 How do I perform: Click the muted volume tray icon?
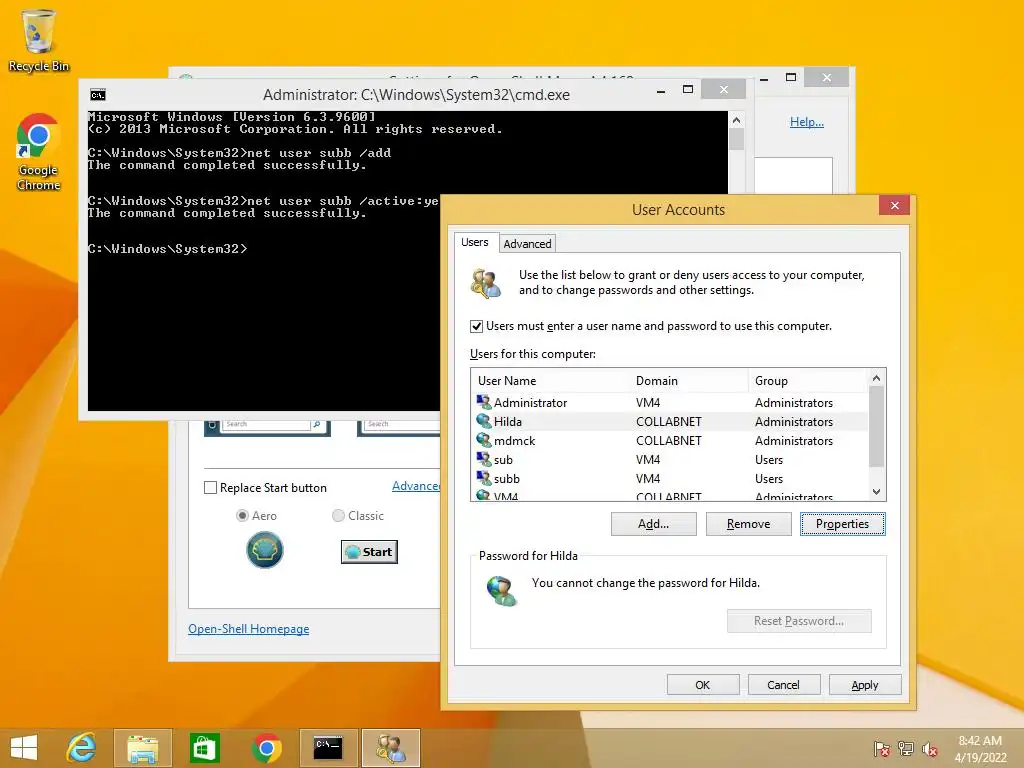pyautogui.click(x=930, y=748)
